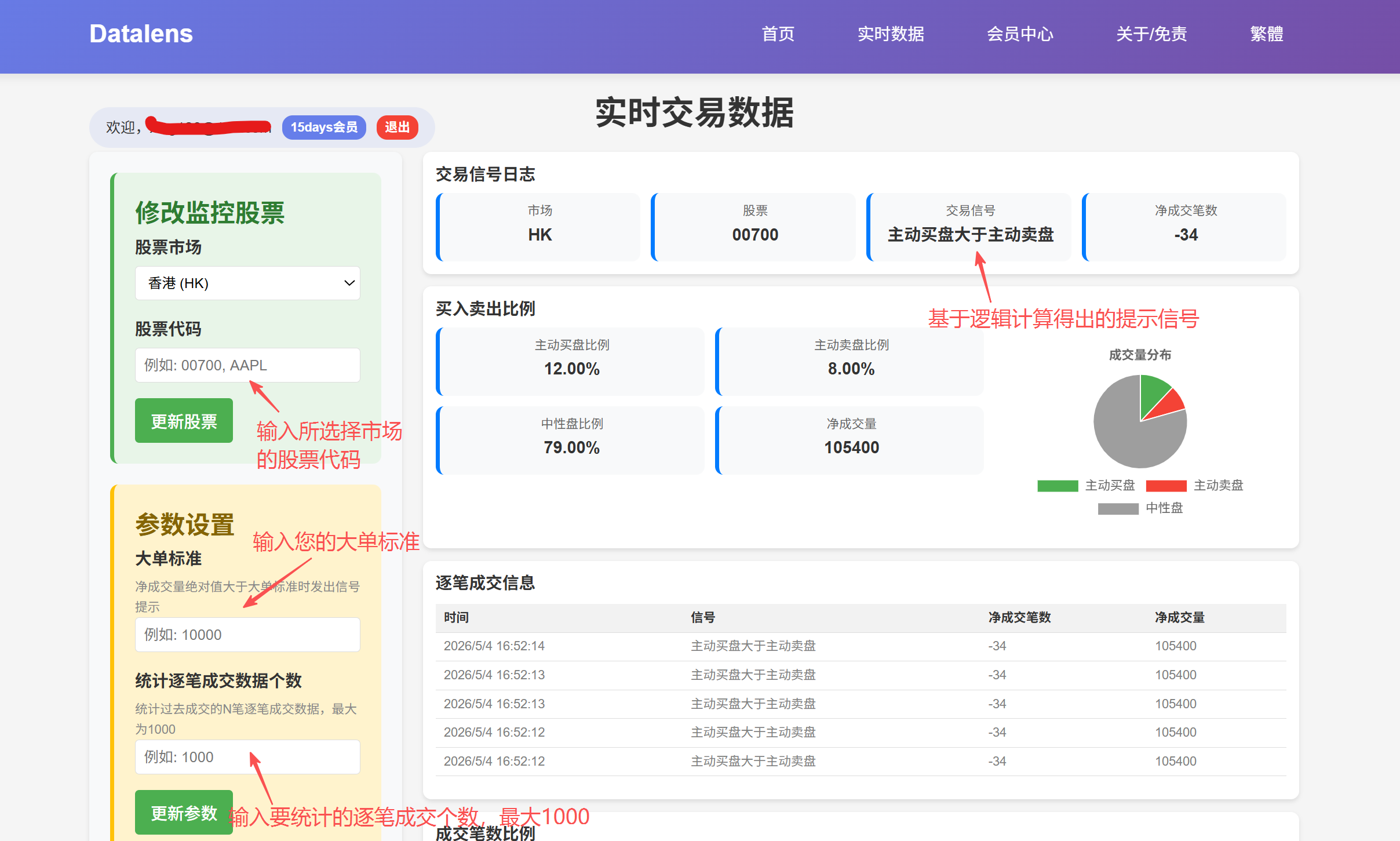
Task: Select the row timestamped 2026/5/4 16:52:14
Action: (x=861, y=646)
